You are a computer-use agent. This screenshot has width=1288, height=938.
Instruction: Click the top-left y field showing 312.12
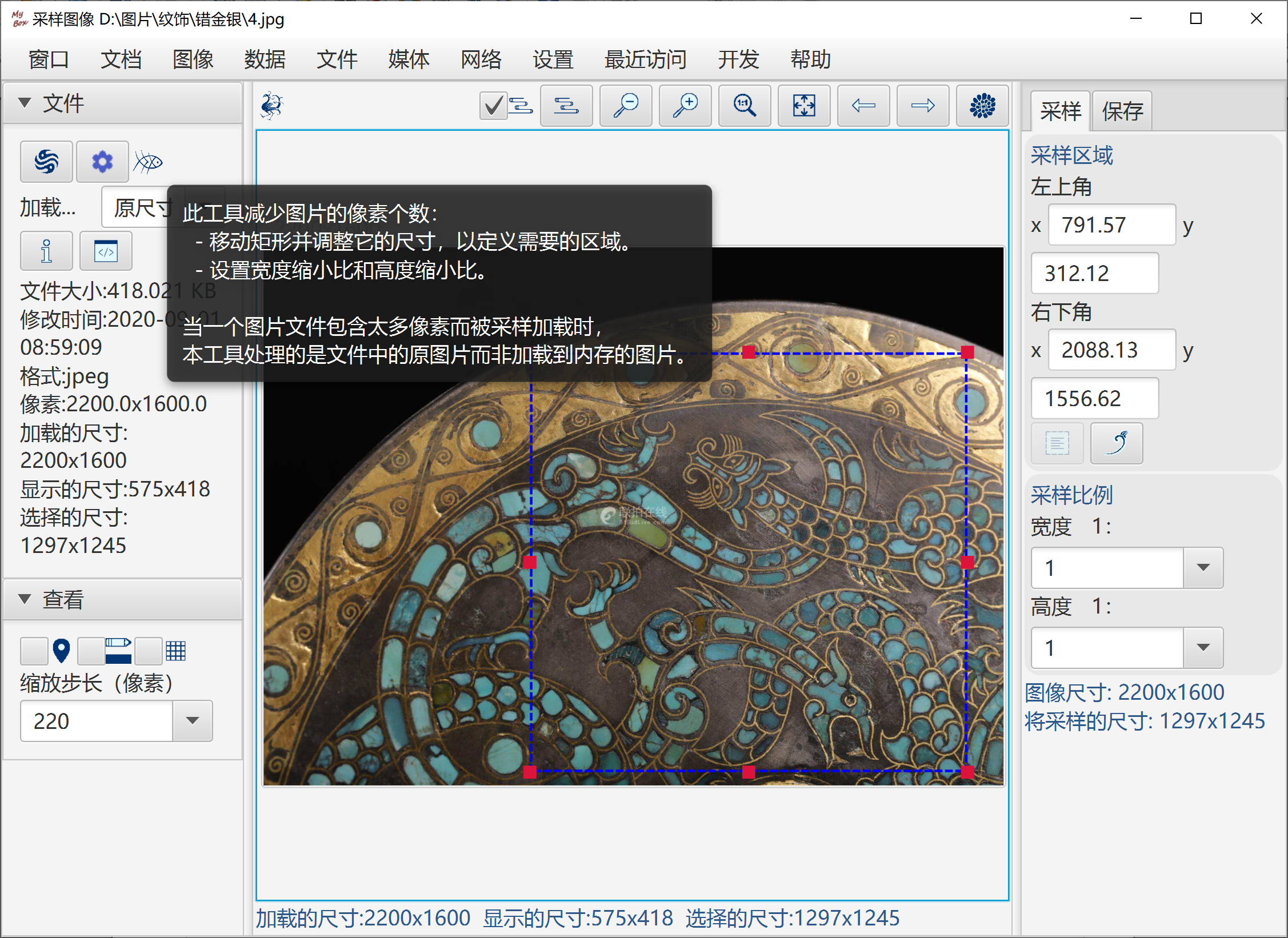click(x=1095, y=274)
